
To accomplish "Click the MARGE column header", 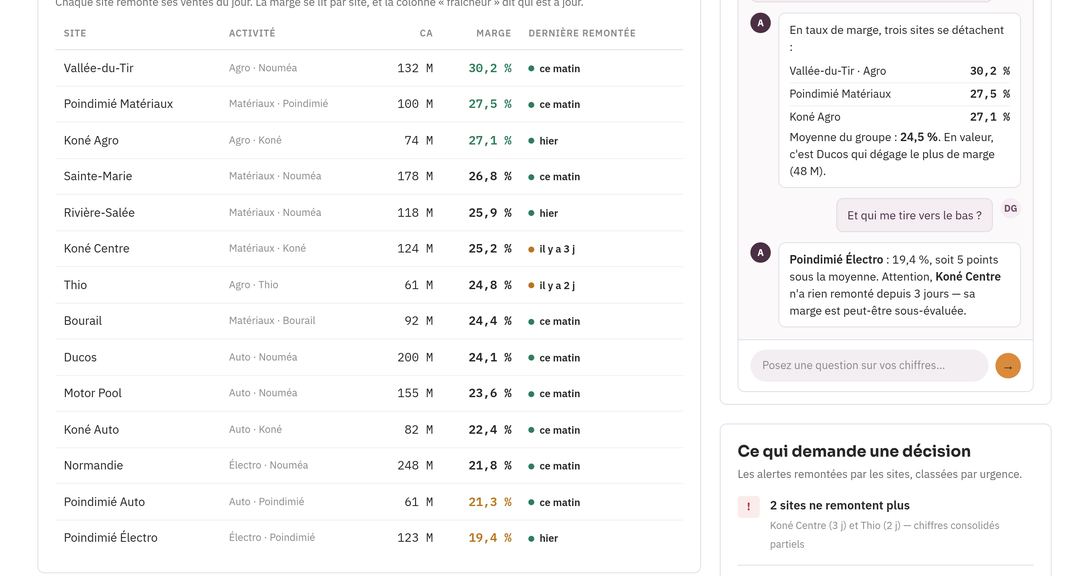I will (494, 33).
